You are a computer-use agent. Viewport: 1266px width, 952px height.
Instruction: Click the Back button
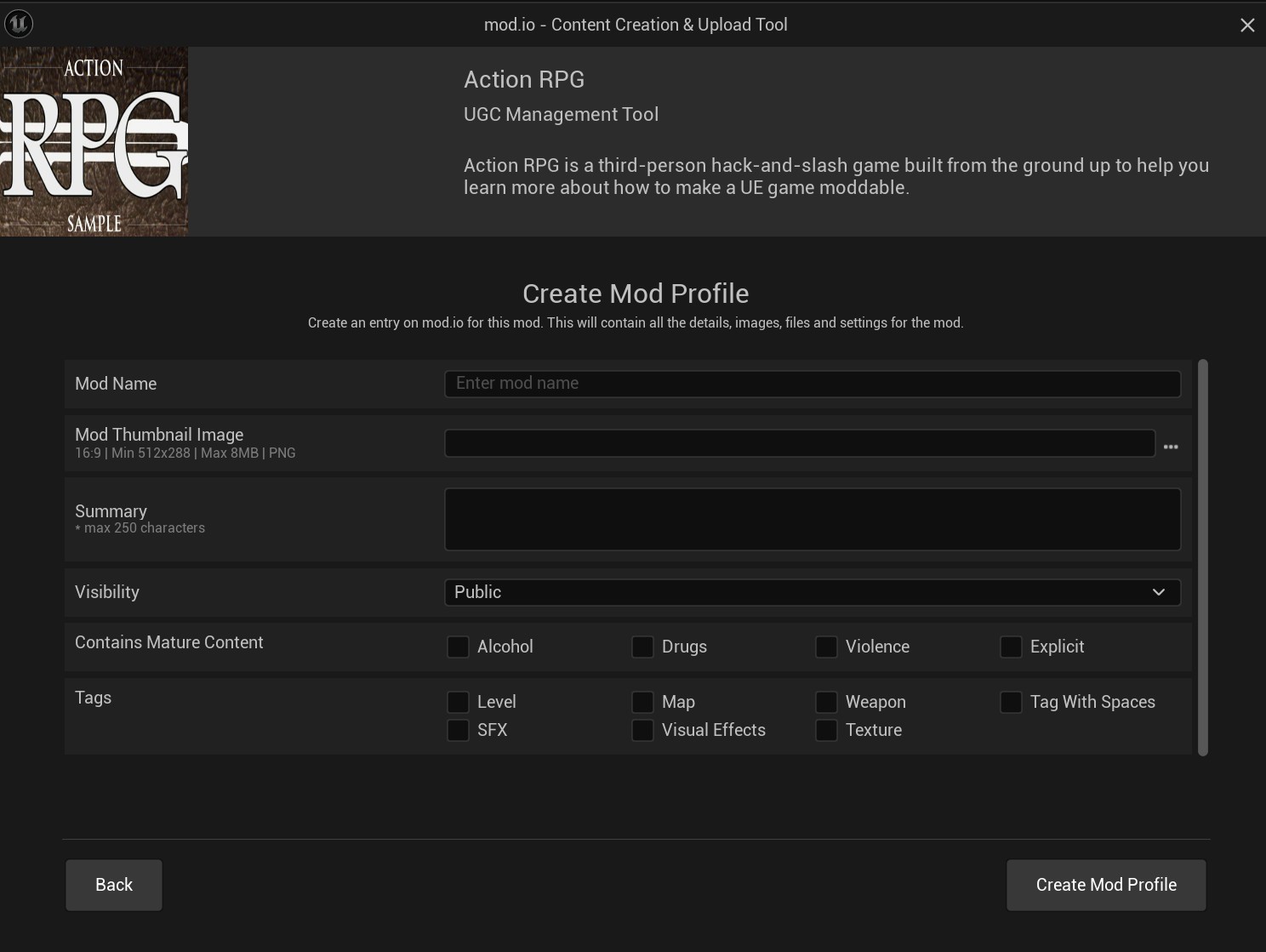click(x=113, y=885)
